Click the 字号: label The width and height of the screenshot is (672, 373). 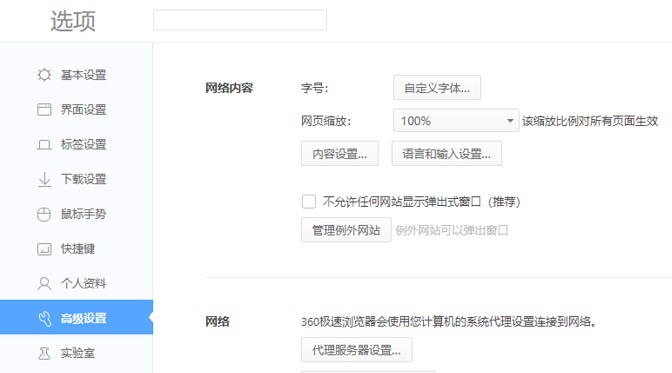coord(314,88)
